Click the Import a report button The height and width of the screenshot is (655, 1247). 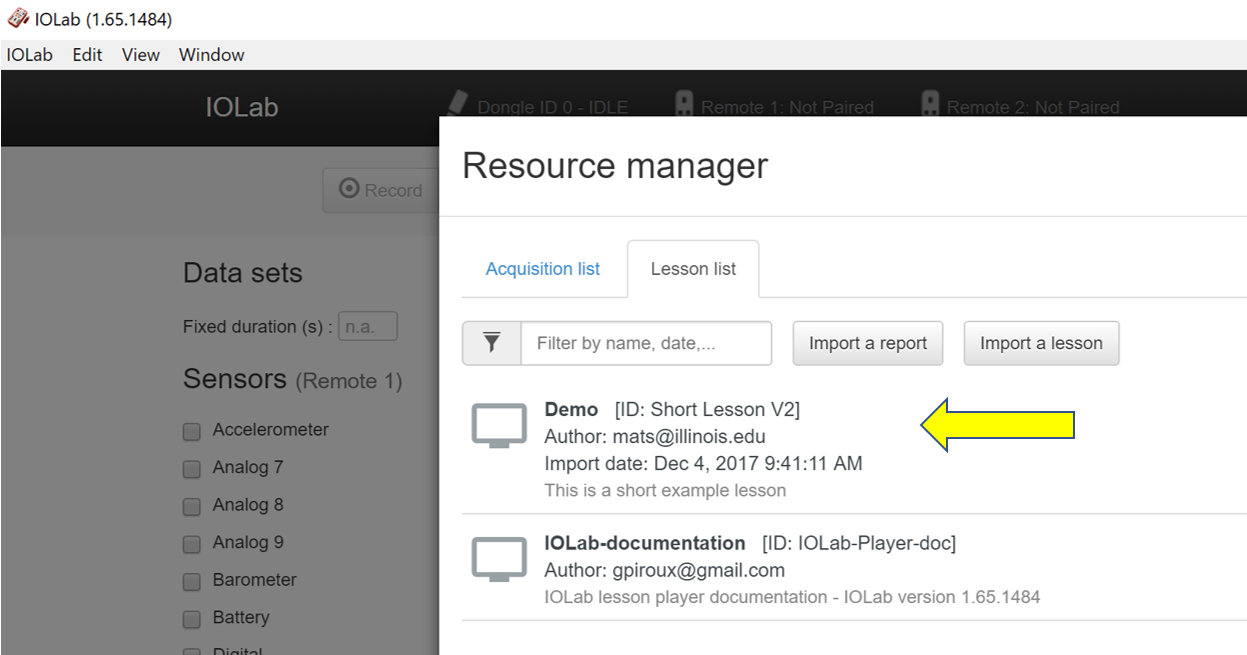867,342
